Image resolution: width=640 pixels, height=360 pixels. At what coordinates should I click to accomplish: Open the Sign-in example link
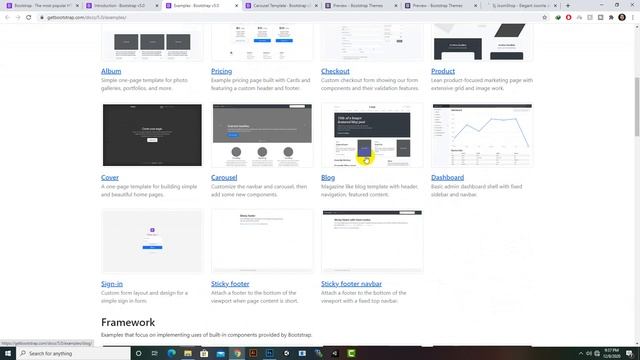pyautogui.click(x=112, y=284)
